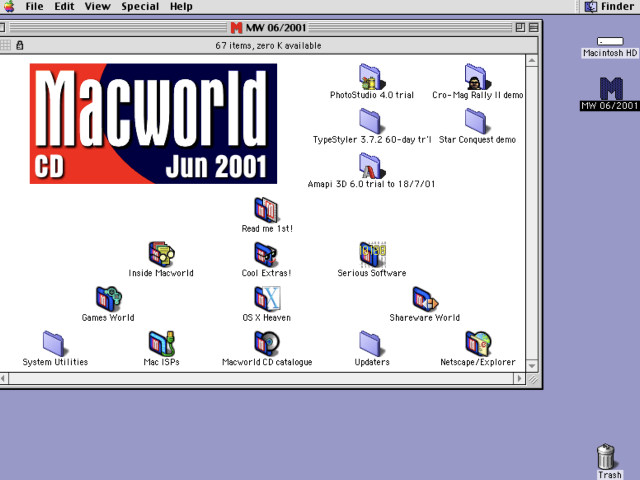This screenshot has height=480, width=640.
Task: Open the OS X Heaven folder icon
Action: click(267, 299)
